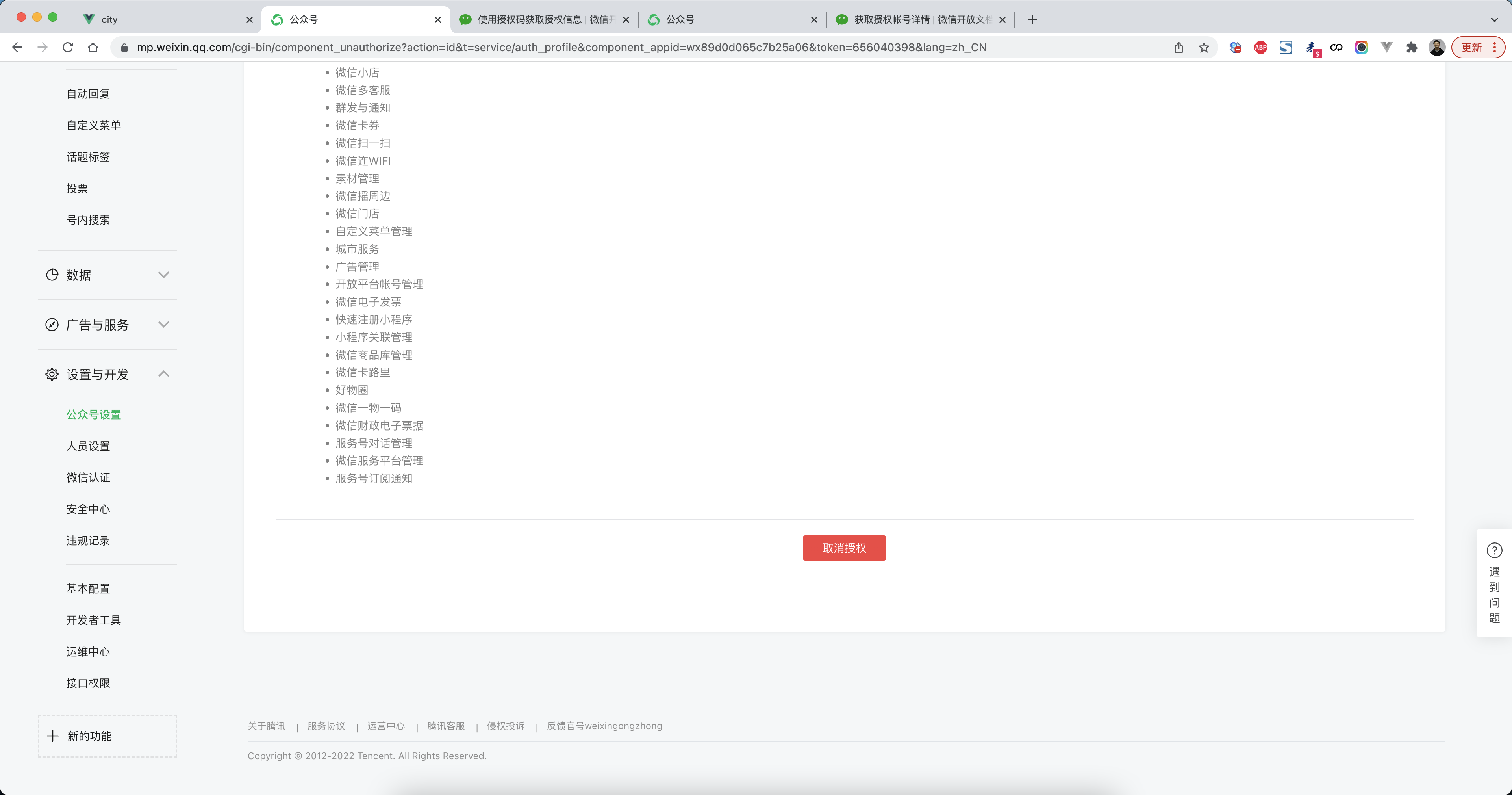The width and height of the screenshot is (1512, 795).
Task: Click the 取消授权 red button
Action: [x=844, y=547]
